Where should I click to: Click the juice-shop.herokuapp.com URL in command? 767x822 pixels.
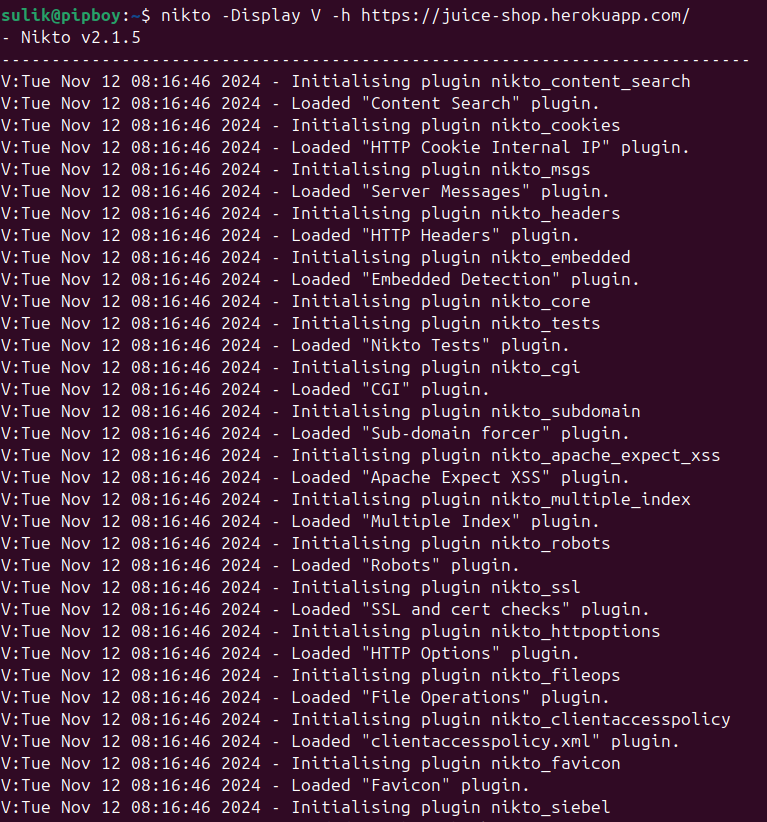(x=525, y=16)
